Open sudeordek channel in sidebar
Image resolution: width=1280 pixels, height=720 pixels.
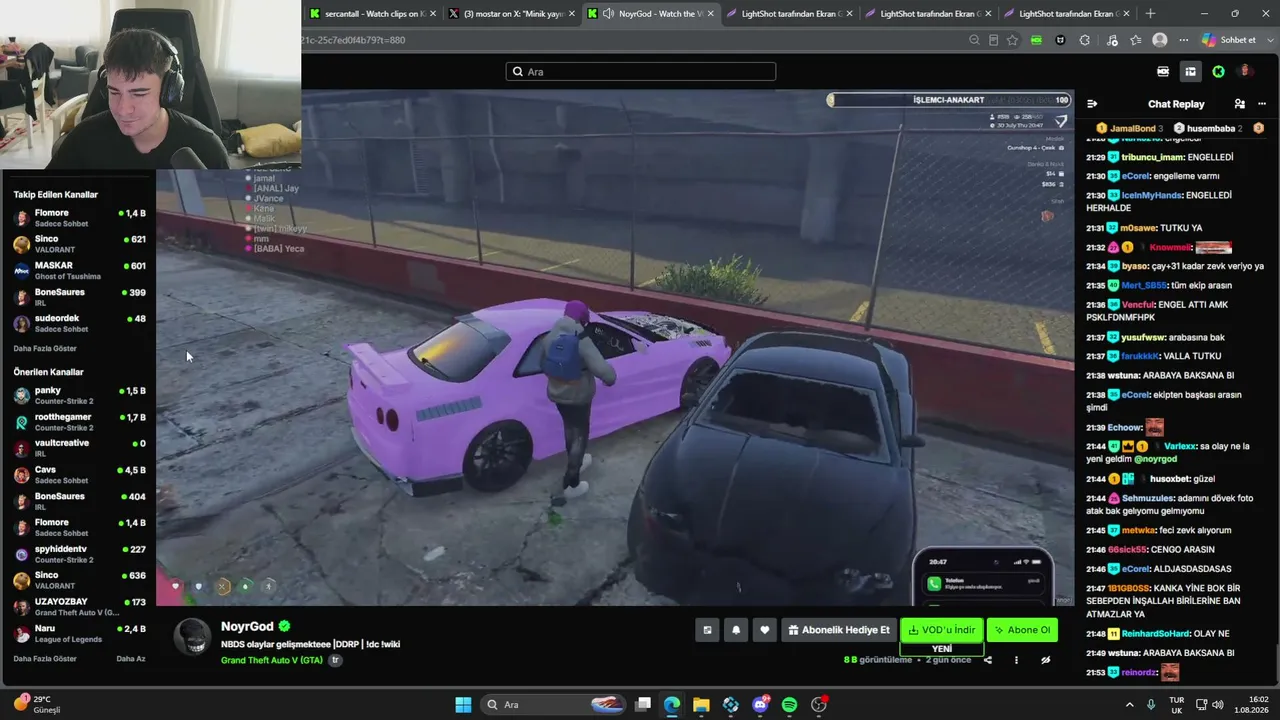[80, 323]
